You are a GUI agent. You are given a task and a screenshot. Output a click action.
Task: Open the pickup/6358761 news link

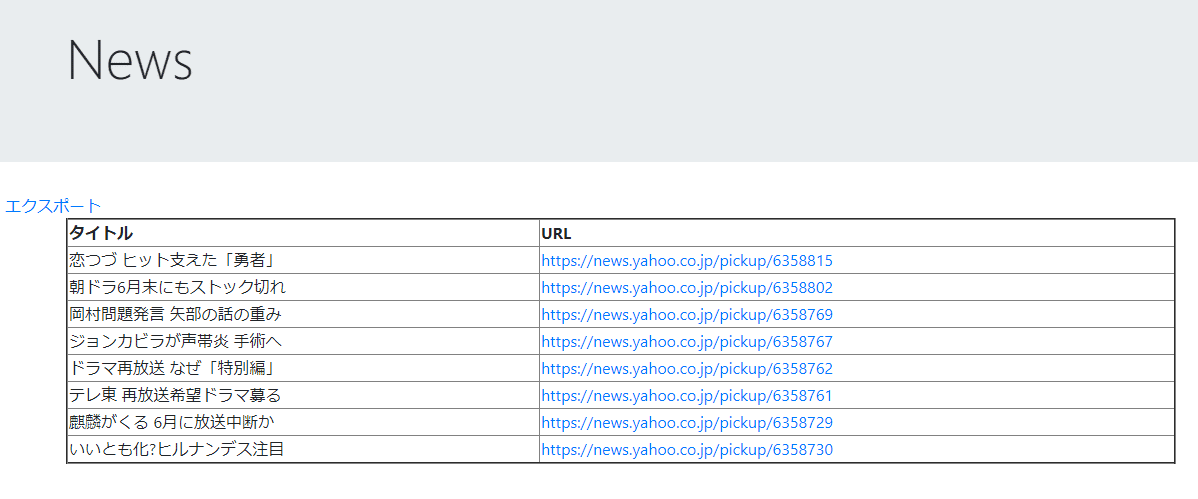pos(686,395)
